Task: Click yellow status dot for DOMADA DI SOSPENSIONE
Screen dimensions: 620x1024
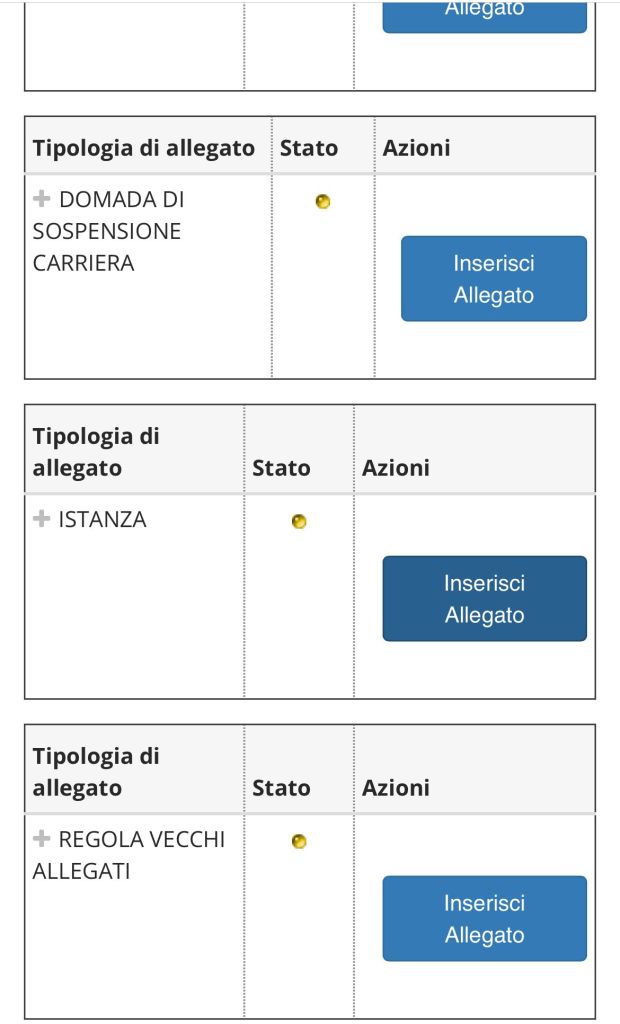Action: coord(323,202)
